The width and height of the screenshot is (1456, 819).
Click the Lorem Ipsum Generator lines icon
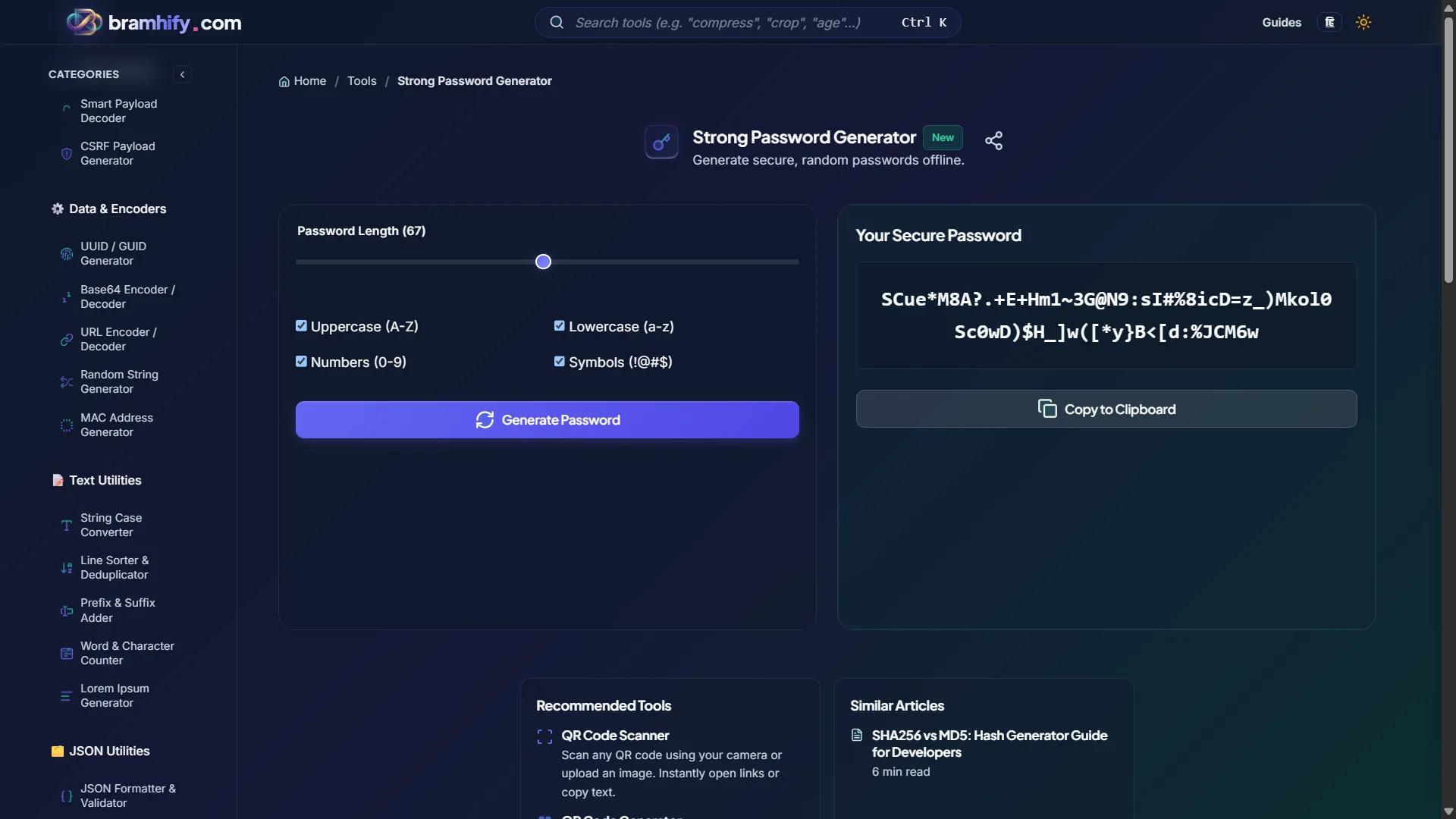[x=67, y=696]
